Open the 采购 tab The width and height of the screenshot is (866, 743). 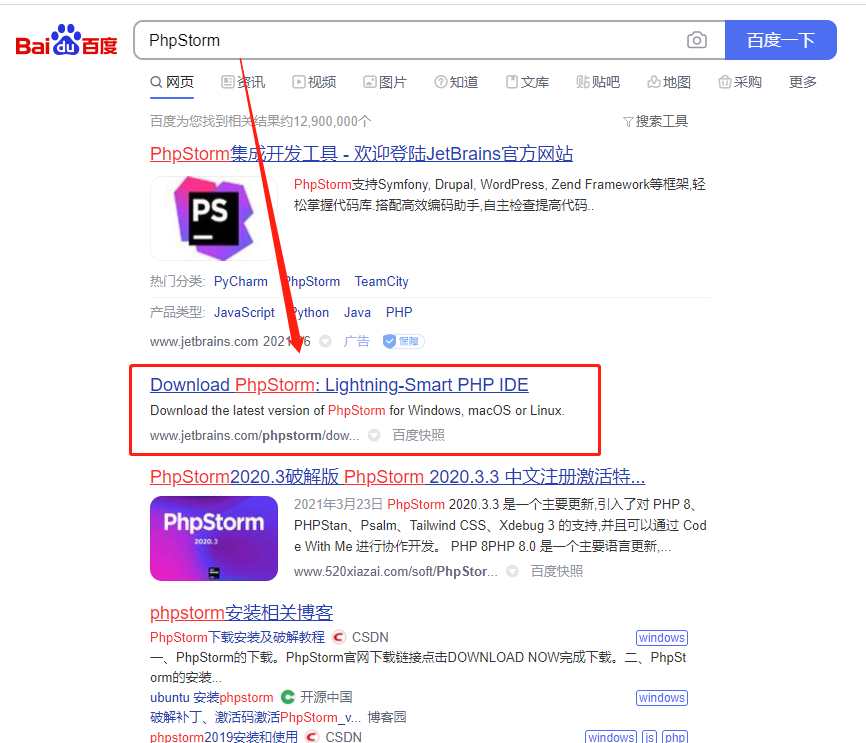[x=740, y=82]
